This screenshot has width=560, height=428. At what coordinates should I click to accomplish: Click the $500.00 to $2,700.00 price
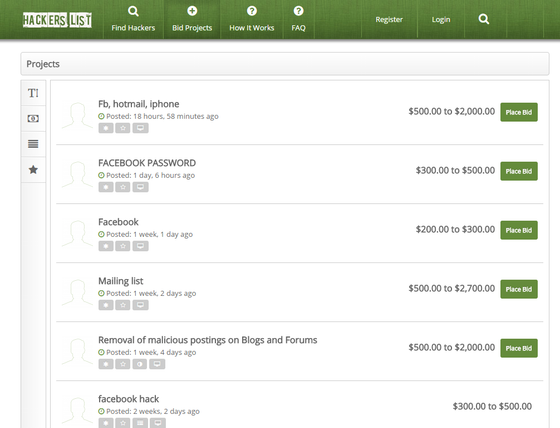(x=452, y=288)
